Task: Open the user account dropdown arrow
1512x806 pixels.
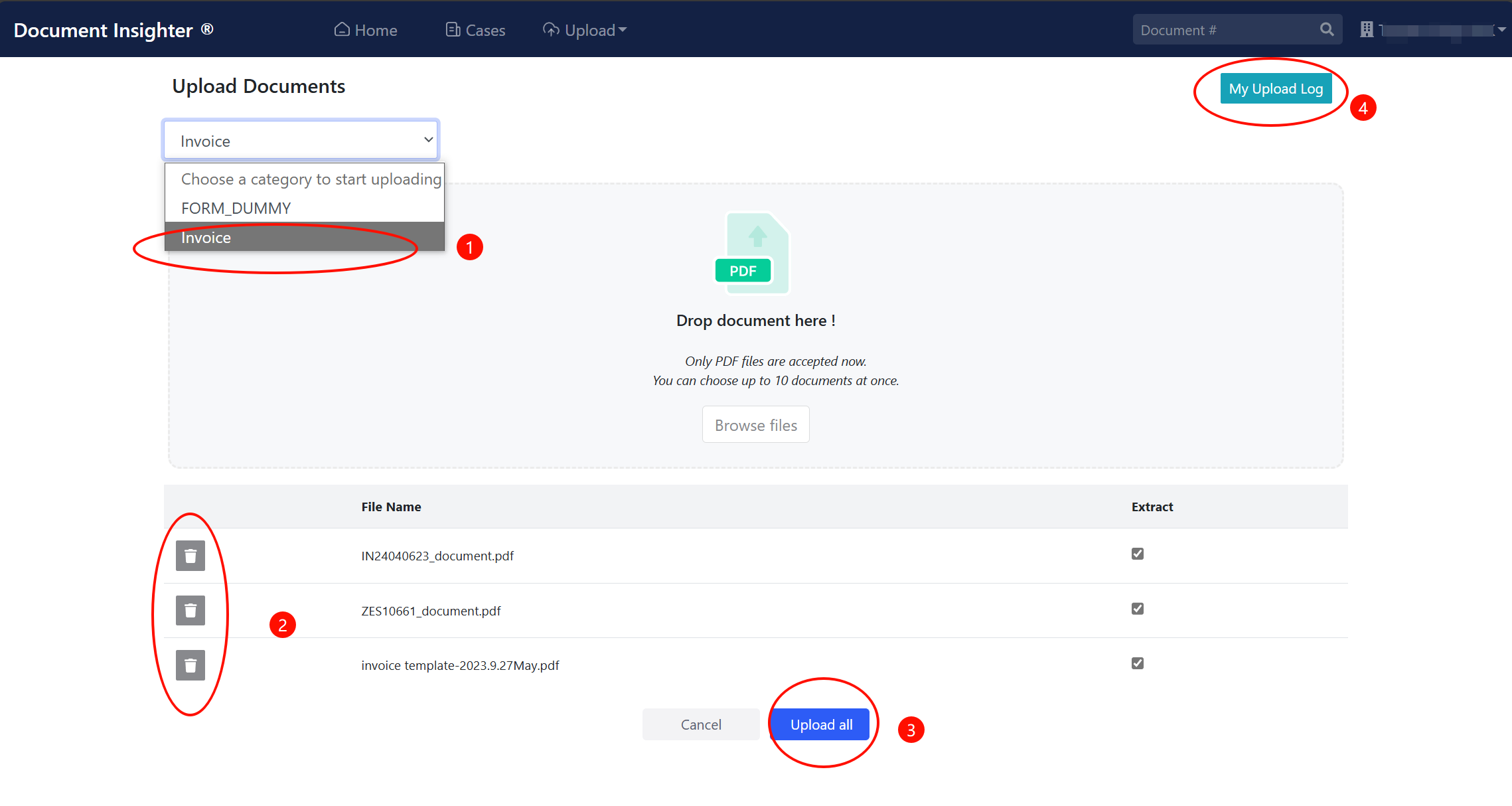Action: [1501, 30]
